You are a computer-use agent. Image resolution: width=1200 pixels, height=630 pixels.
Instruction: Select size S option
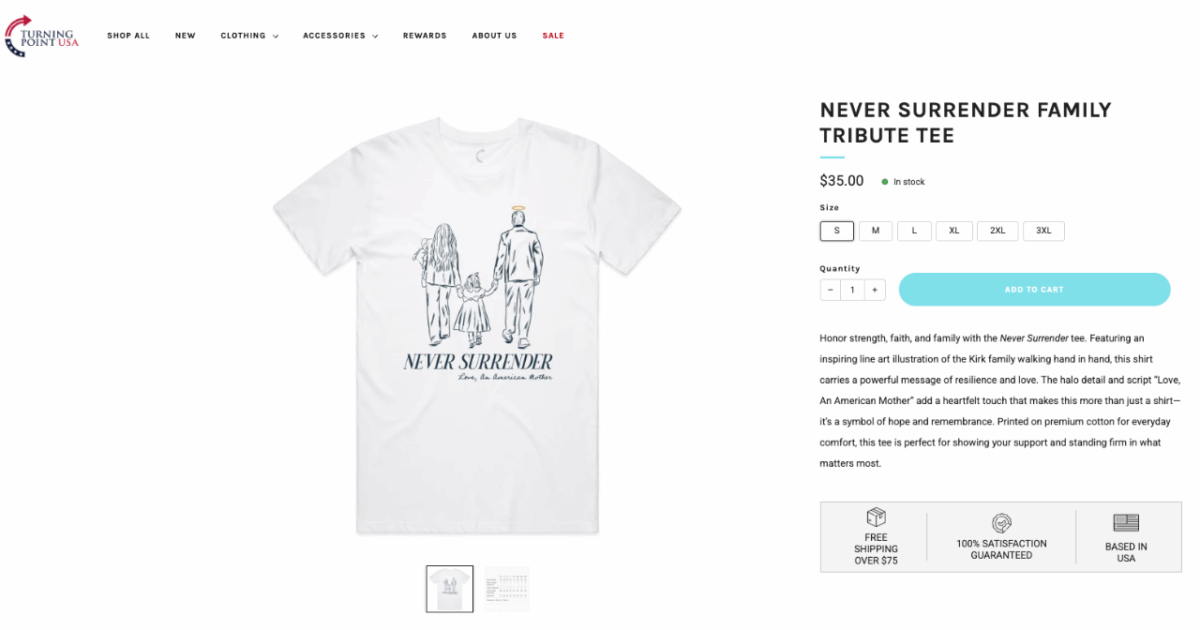(x=837, y=231)
